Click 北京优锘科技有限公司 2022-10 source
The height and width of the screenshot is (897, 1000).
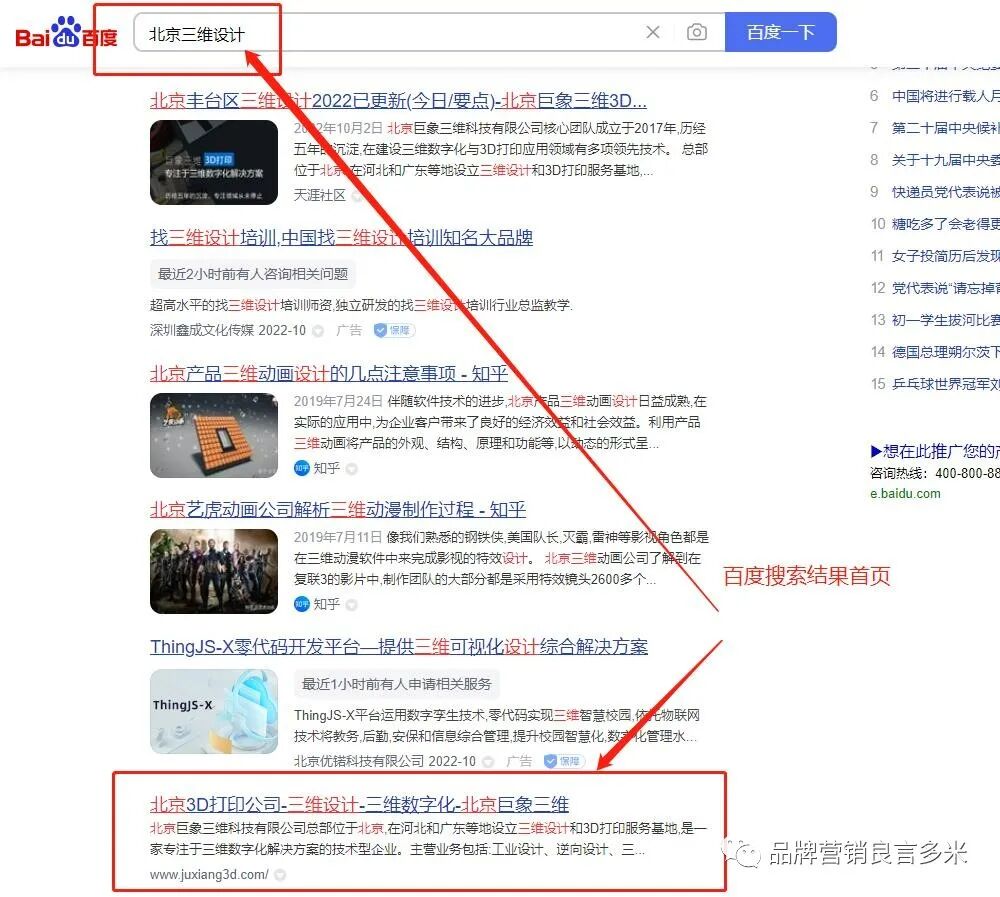coord(385,761)
